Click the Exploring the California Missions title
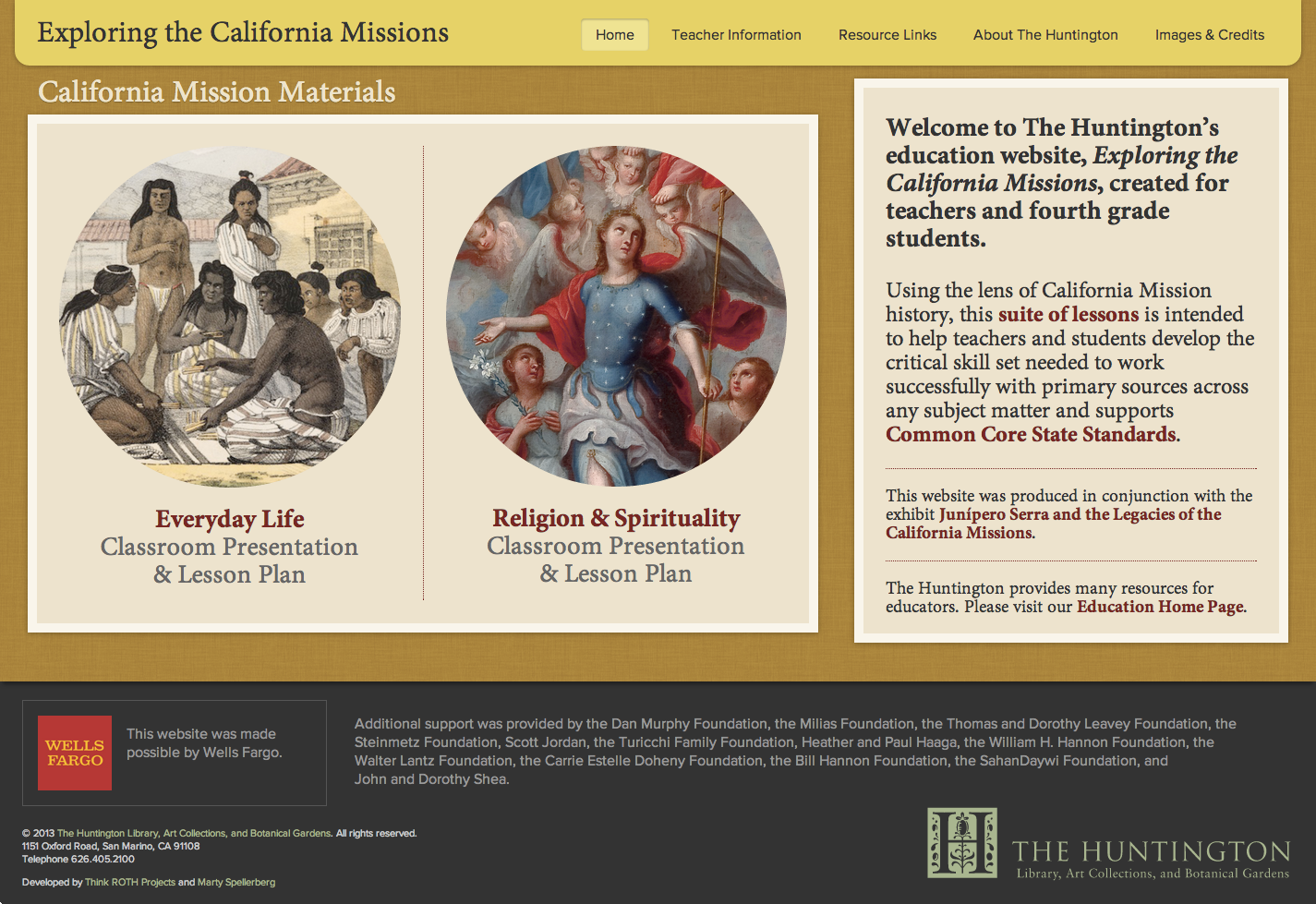The image size is (1316, 904). (x=243, y=32)
